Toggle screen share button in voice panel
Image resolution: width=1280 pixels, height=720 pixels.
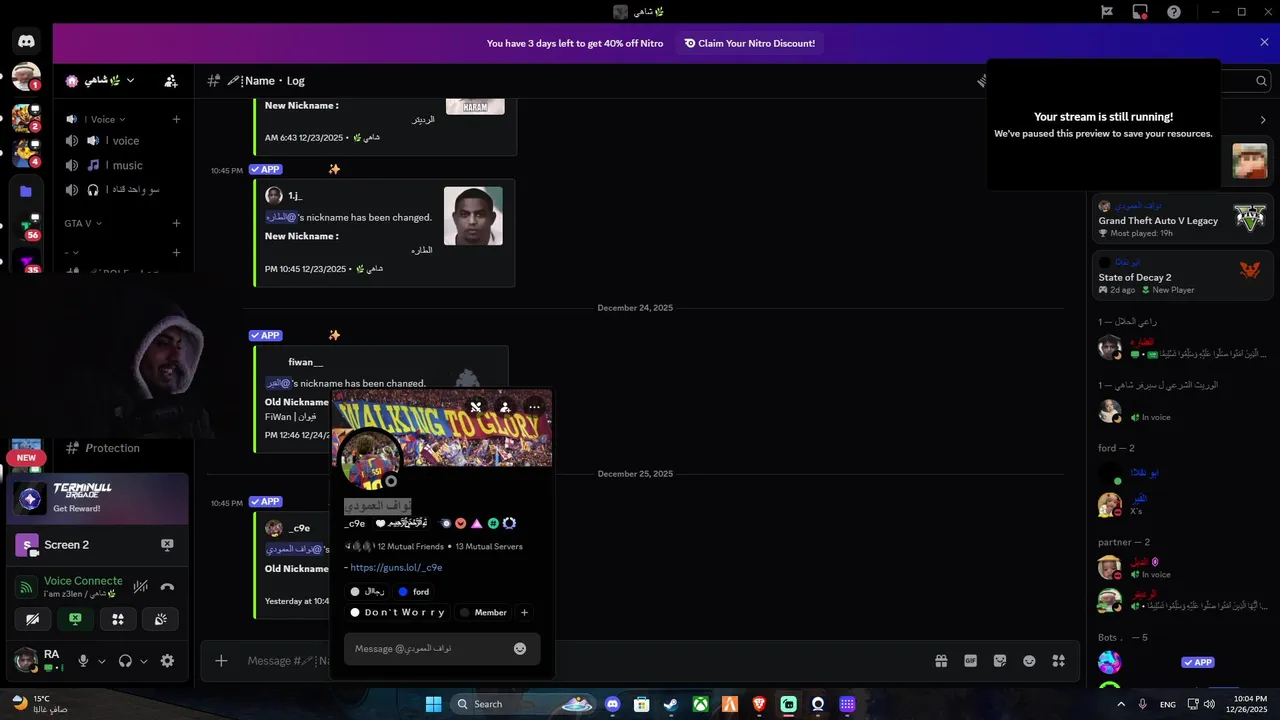click(x=75, y=619)
